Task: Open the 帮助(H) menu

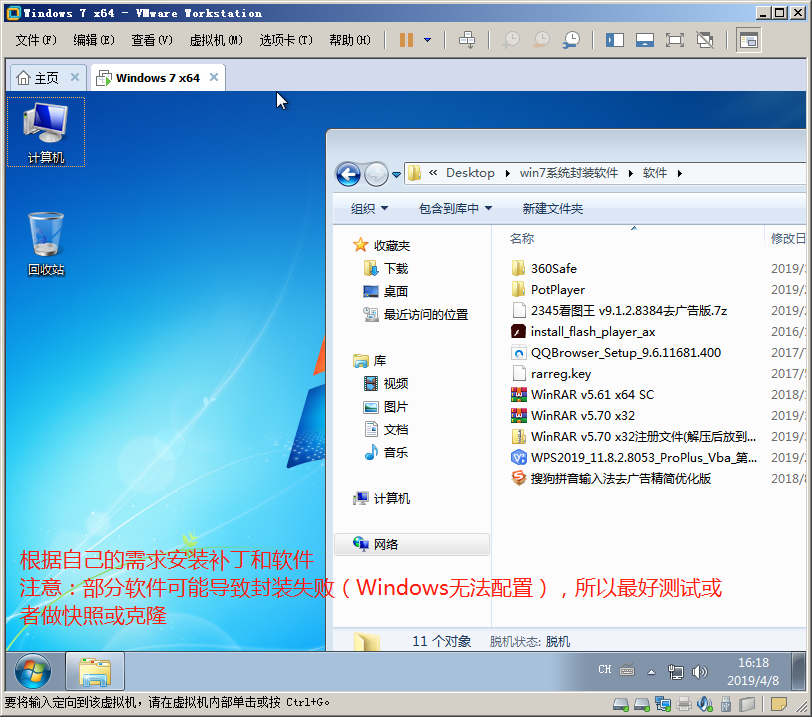Action: click(350, 40)
